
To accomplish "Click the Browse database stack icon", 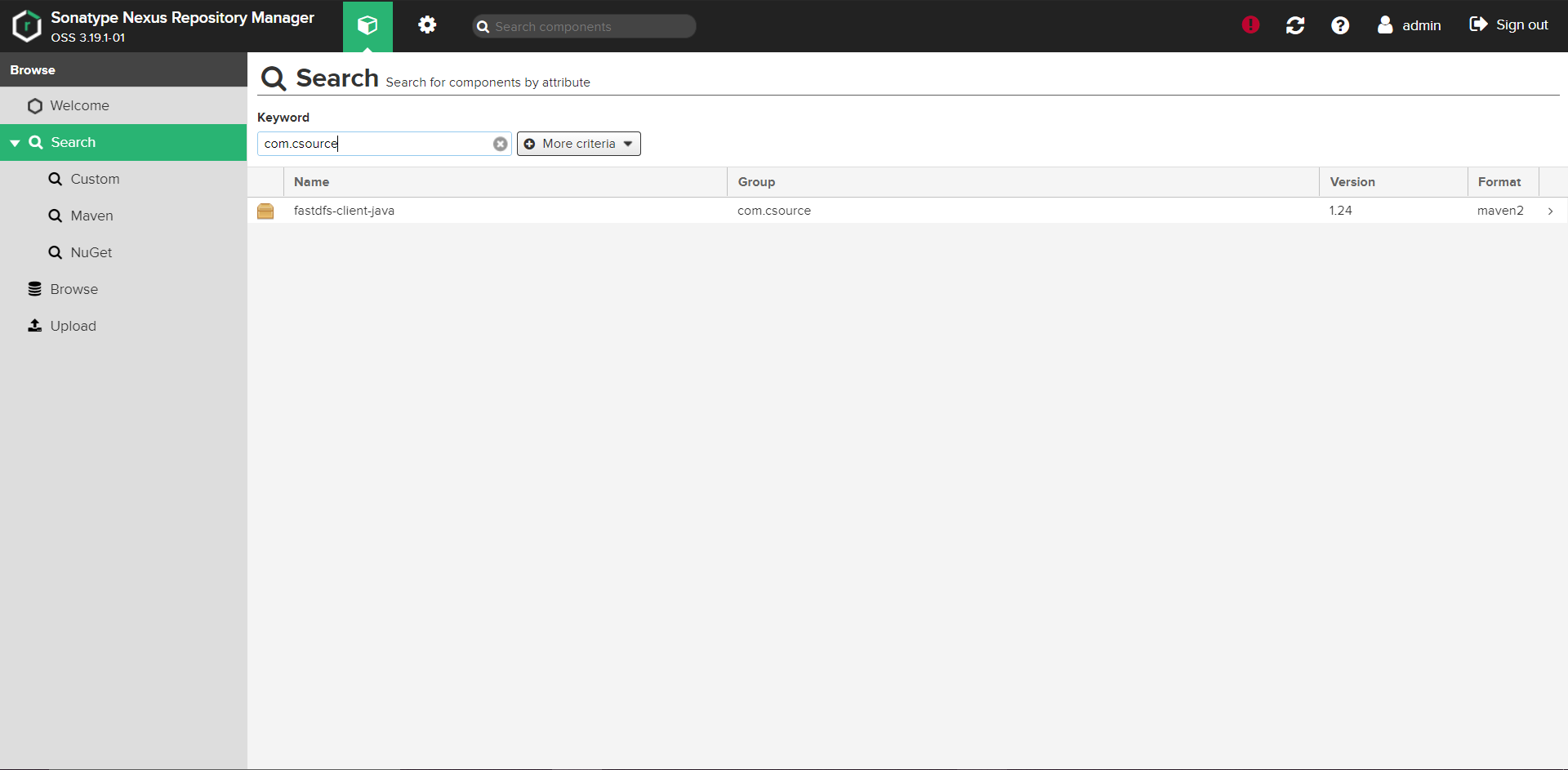I will click(x=34, y=289).
